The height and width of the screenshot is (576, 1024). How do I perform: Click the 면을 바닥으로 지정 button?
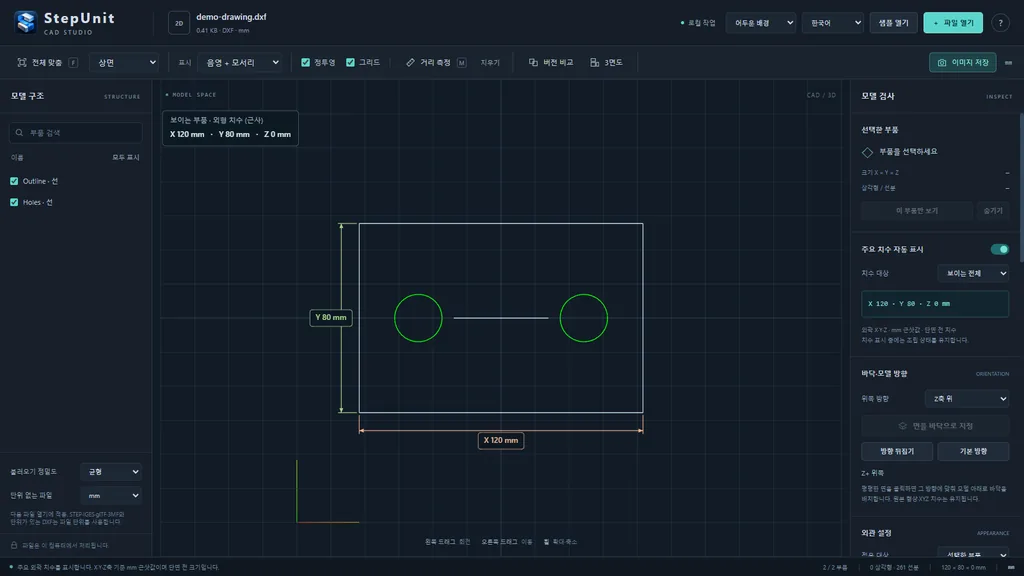coord(935,426)
